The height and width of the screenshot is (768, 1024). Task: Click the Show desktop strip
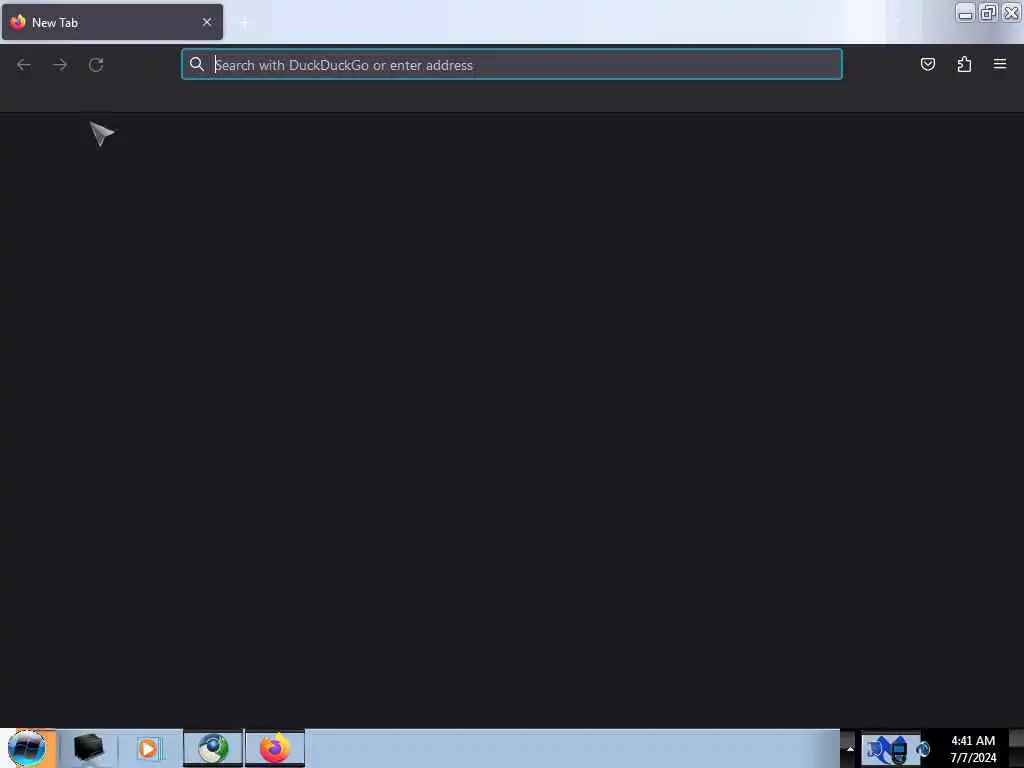coord(1016,748)
